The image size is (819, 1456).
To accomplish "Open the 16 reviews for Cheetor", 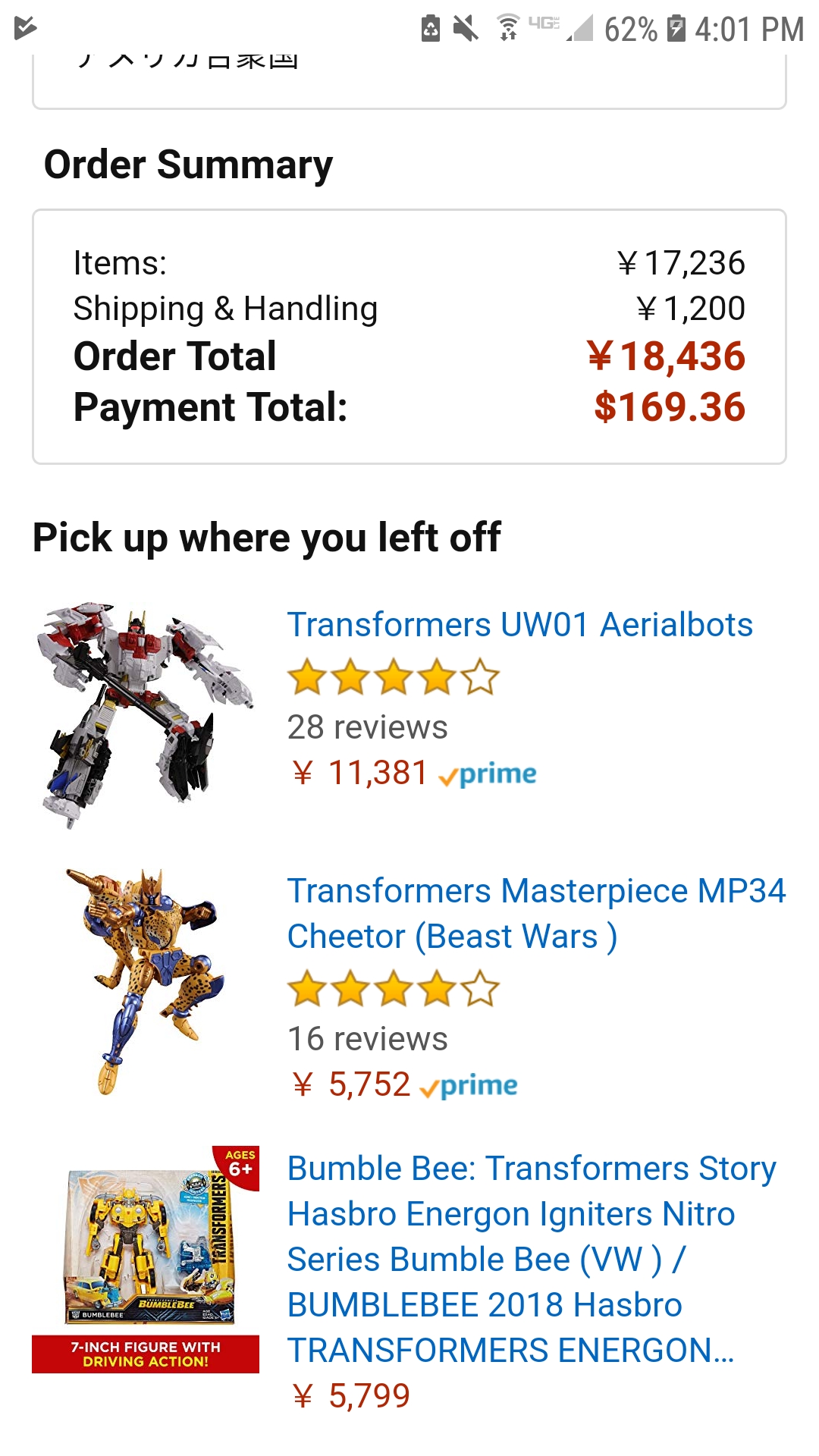I will tap(368, 1039).
